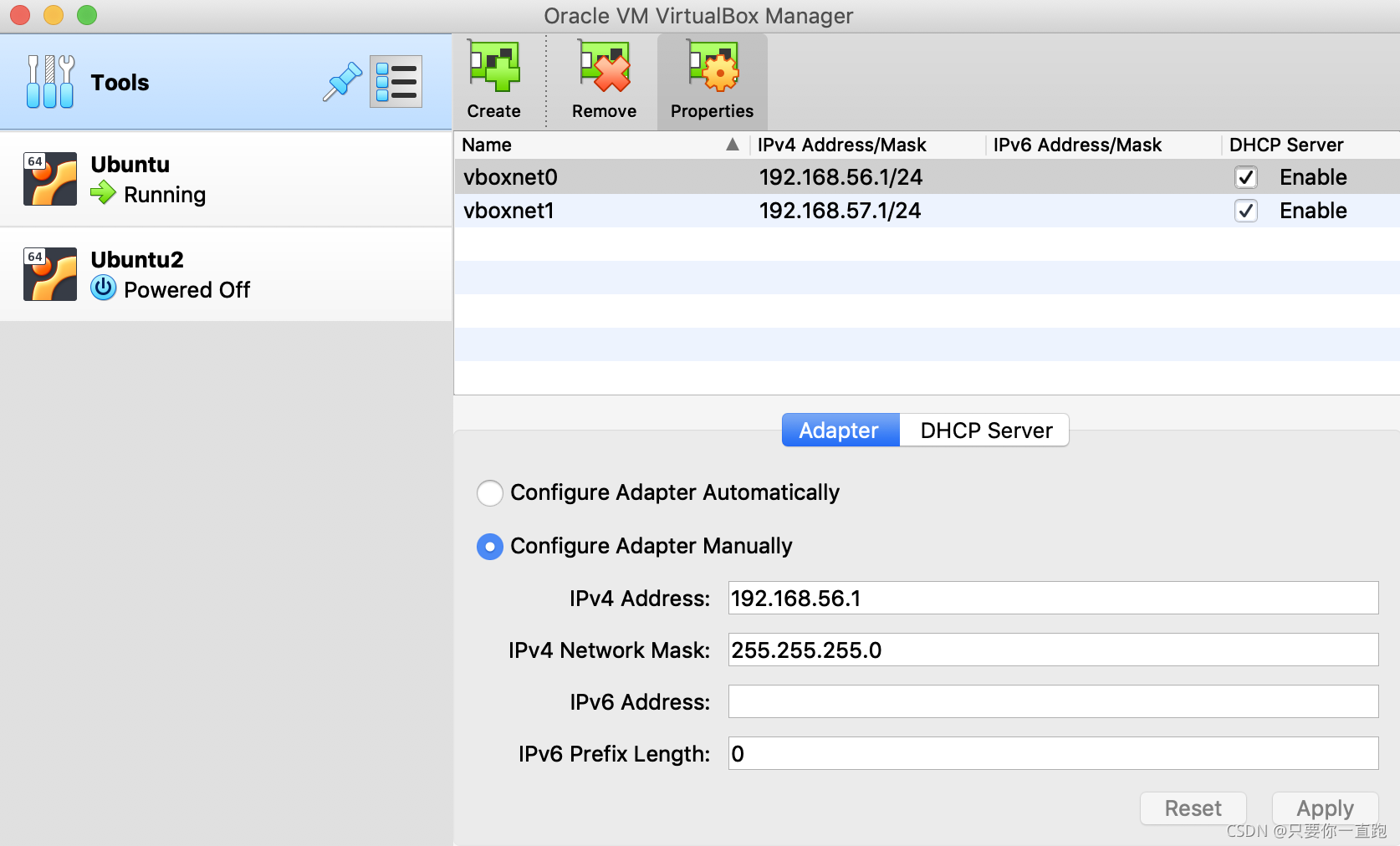Click the IPv4 Network Mask field
The width and height of the screenshot is (1400, 846).
point(1053,650)
